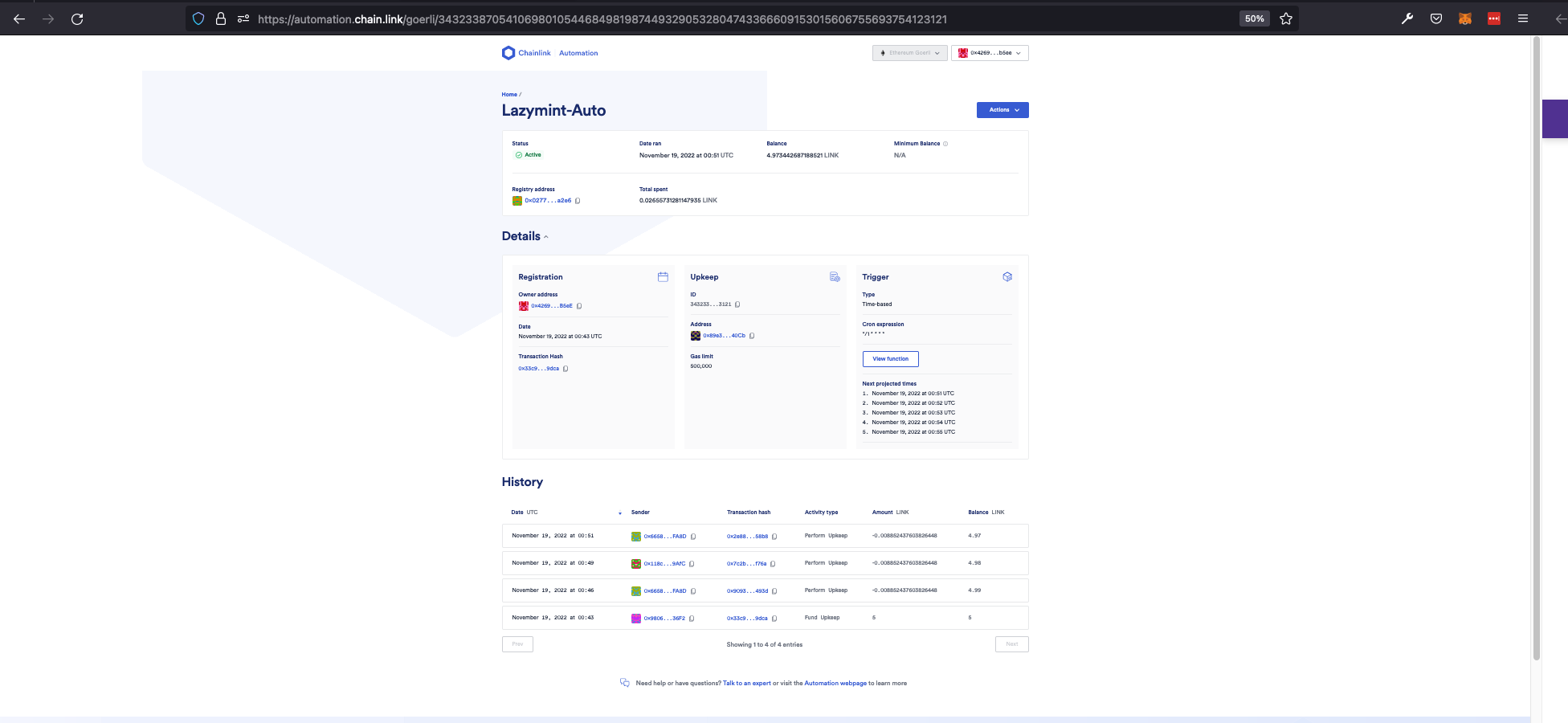The image size is (1568, 723).
Task: Copy the registry address 0x0277...a2e6
Action: pyautogui.click(x=578, y=201)
